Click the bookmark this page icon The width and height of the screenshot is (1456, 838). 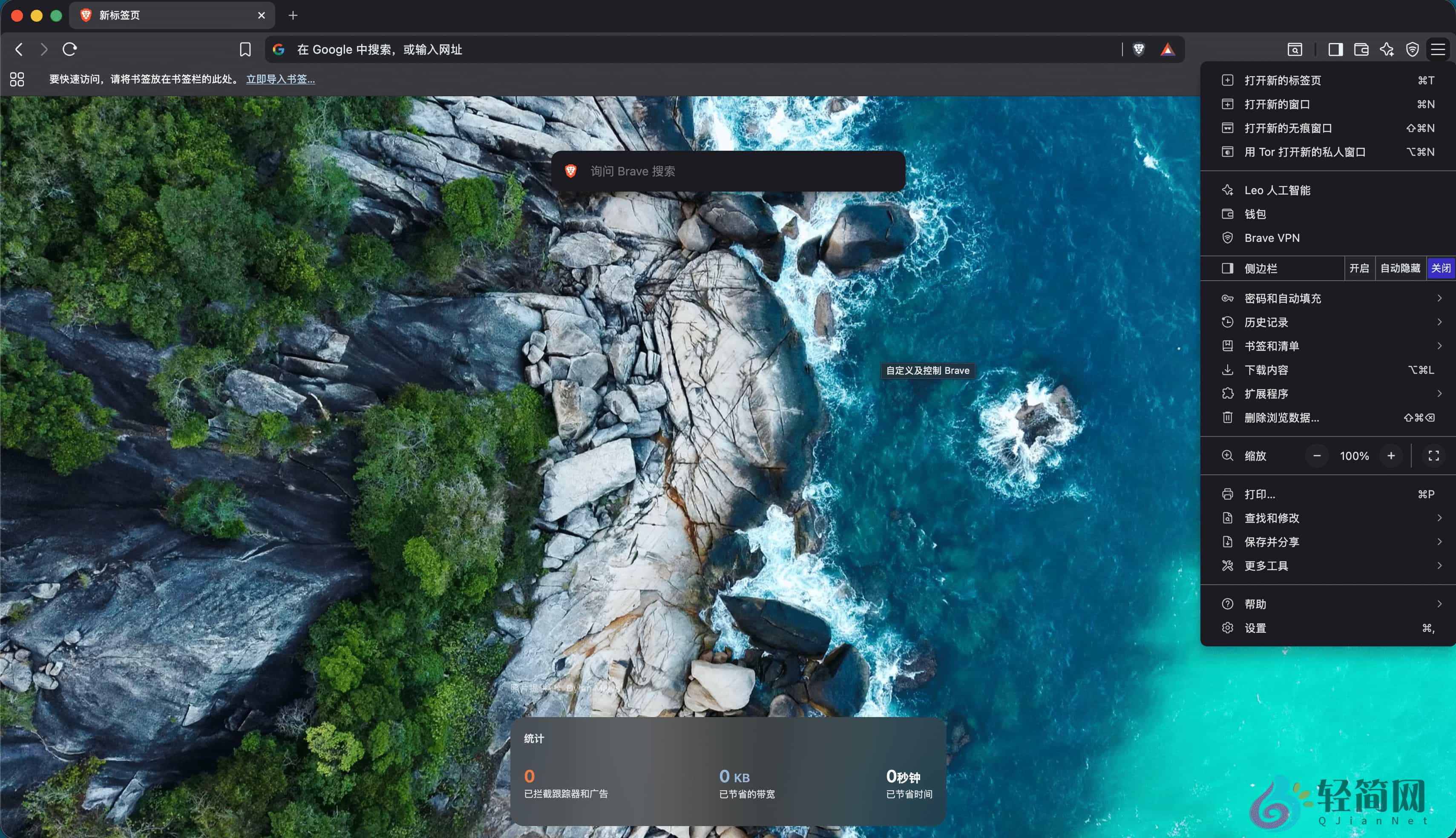tap(245, 49)
